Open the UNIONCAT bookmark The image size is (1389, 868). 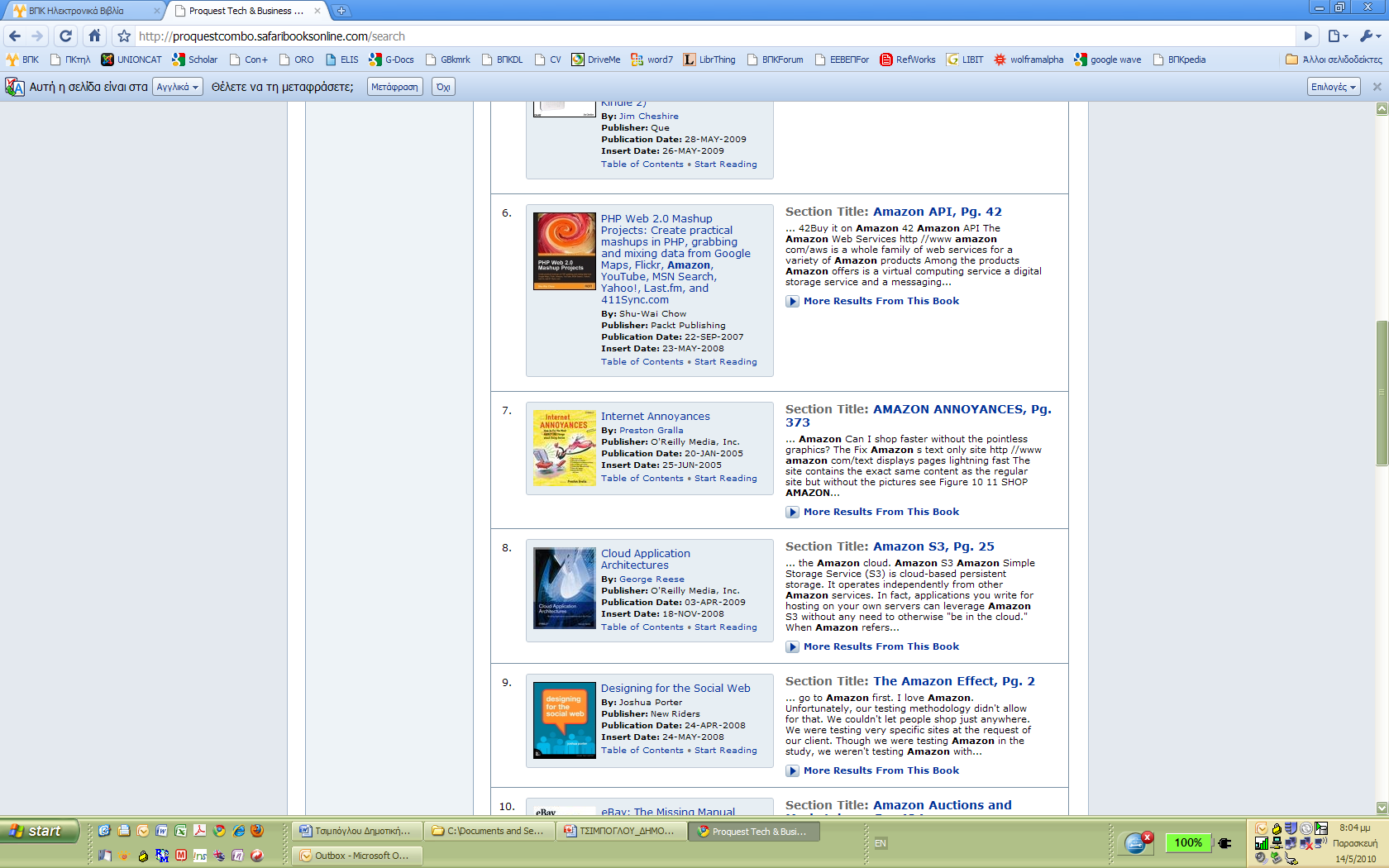point(131,60)
